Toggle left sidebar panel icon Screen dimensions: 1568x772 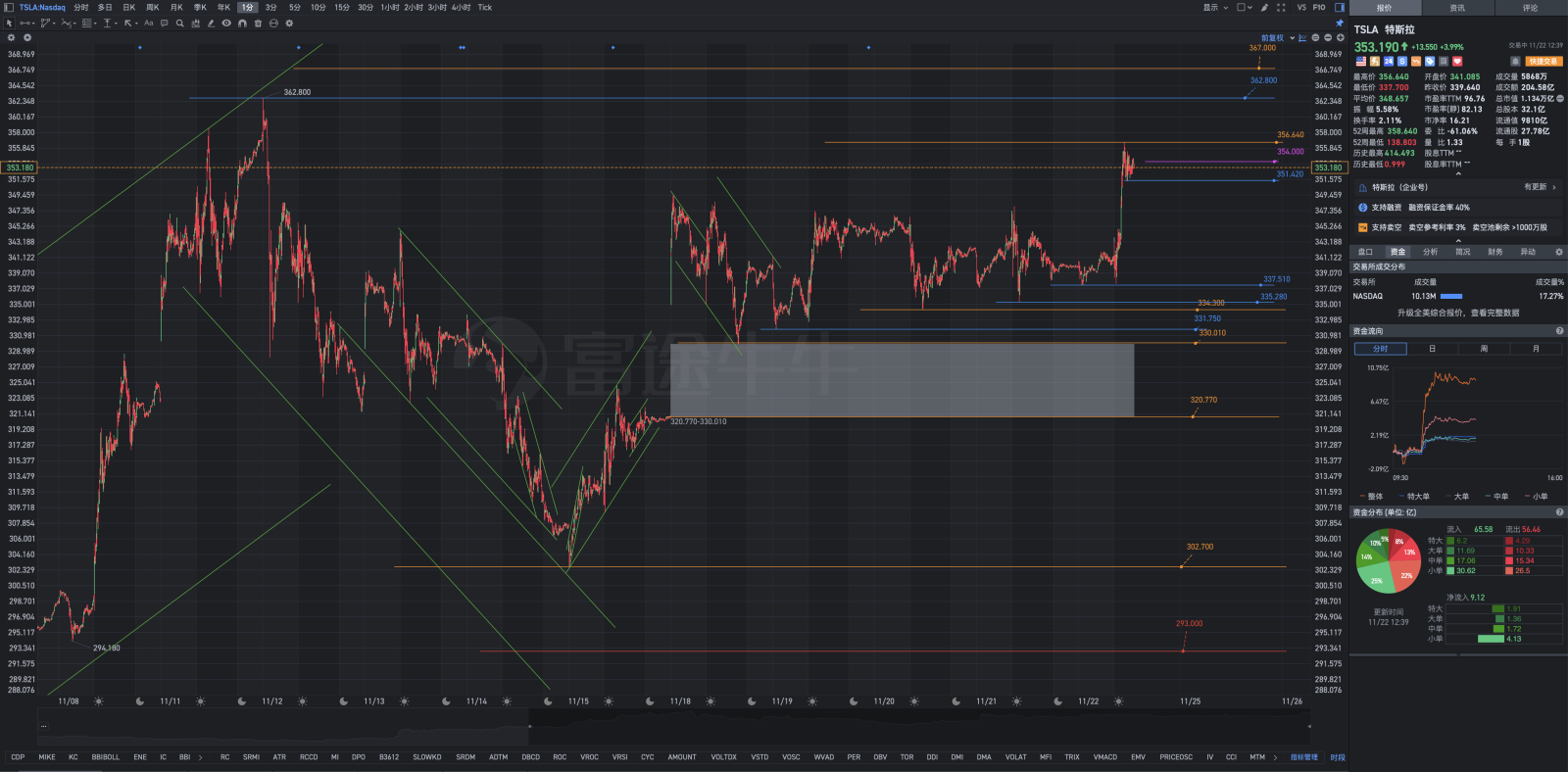[9, 7]
